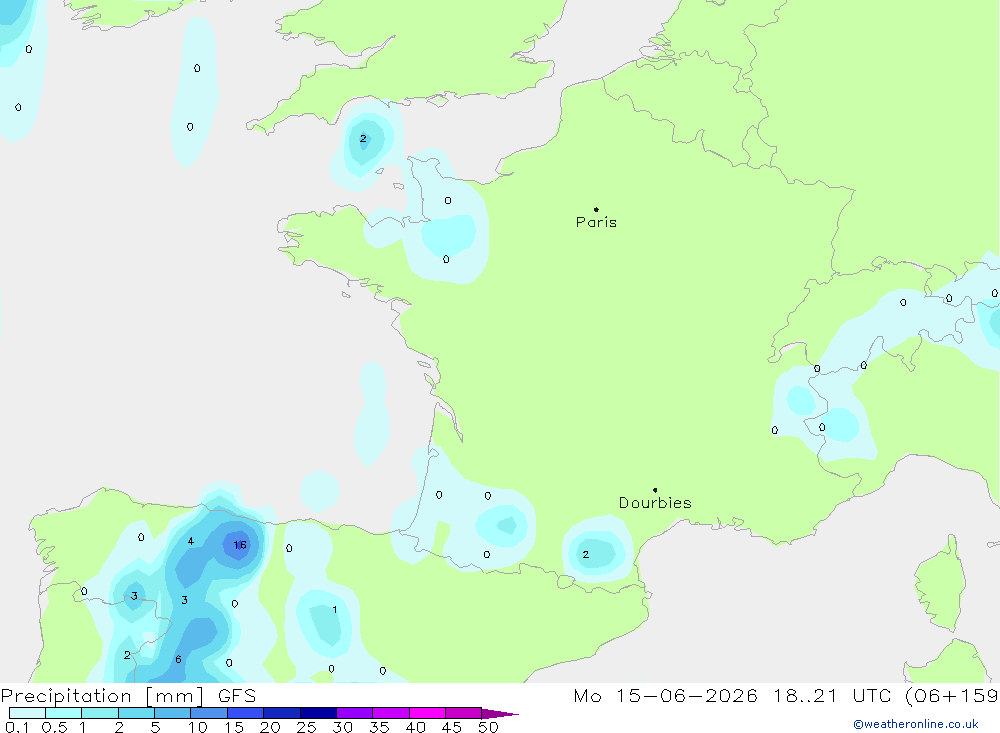This screenshot has width=1000, height=733.
Task: Click the 0.5 legend scale label
Action: tap(54, 727)
